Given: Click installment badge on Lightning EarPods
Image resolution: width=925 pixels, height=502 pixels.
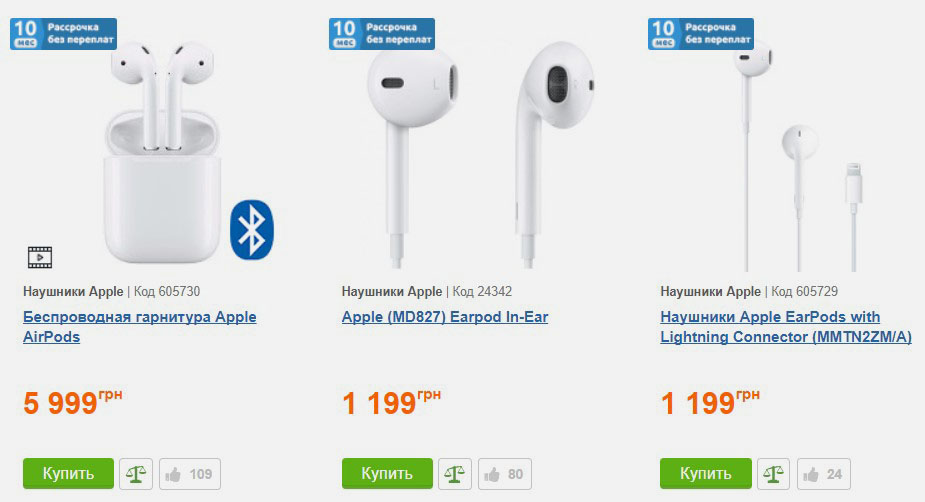Looking at the screenshot, I should (x=701, y=34).
